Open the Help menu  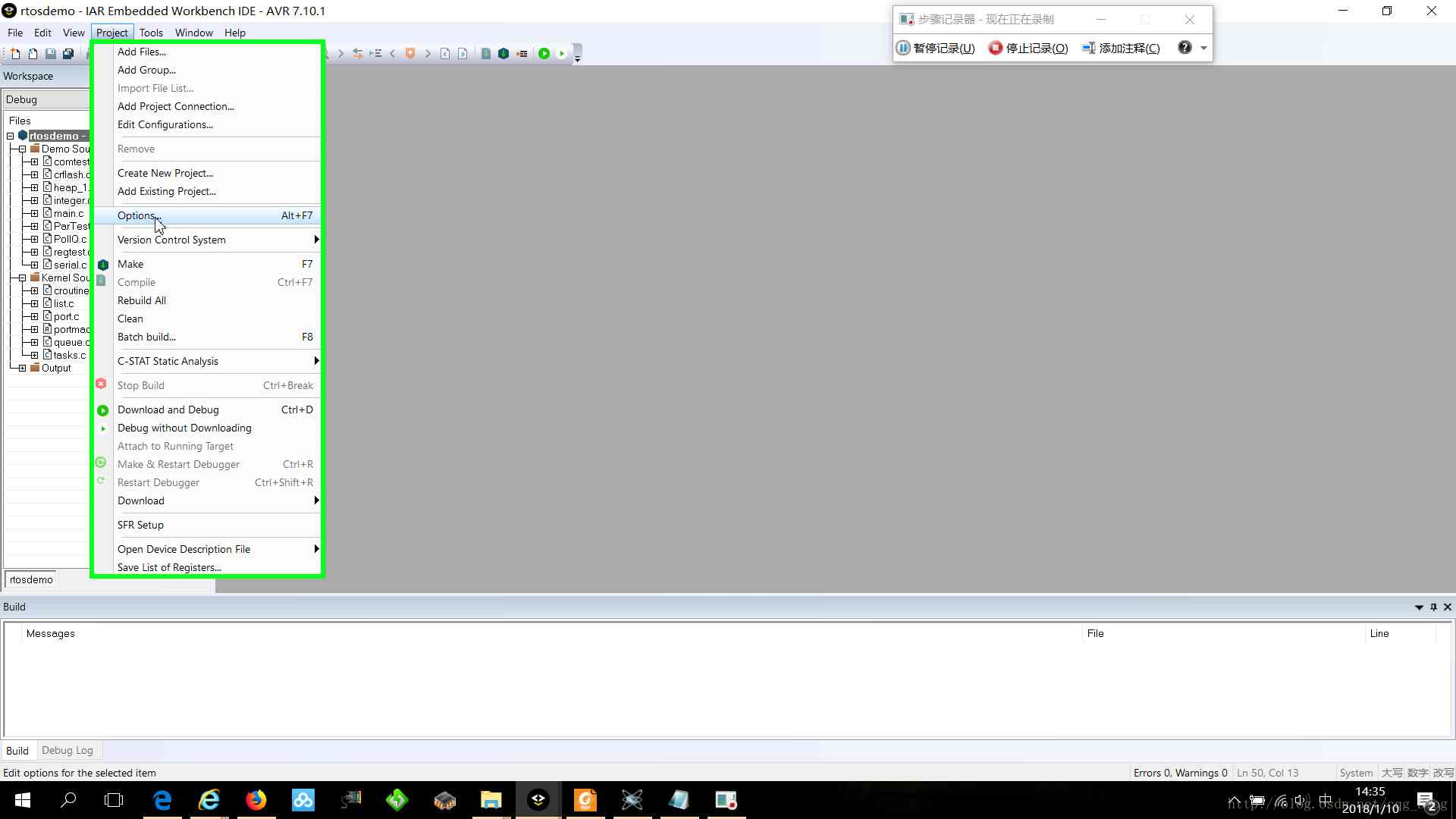tap(235, 33)
